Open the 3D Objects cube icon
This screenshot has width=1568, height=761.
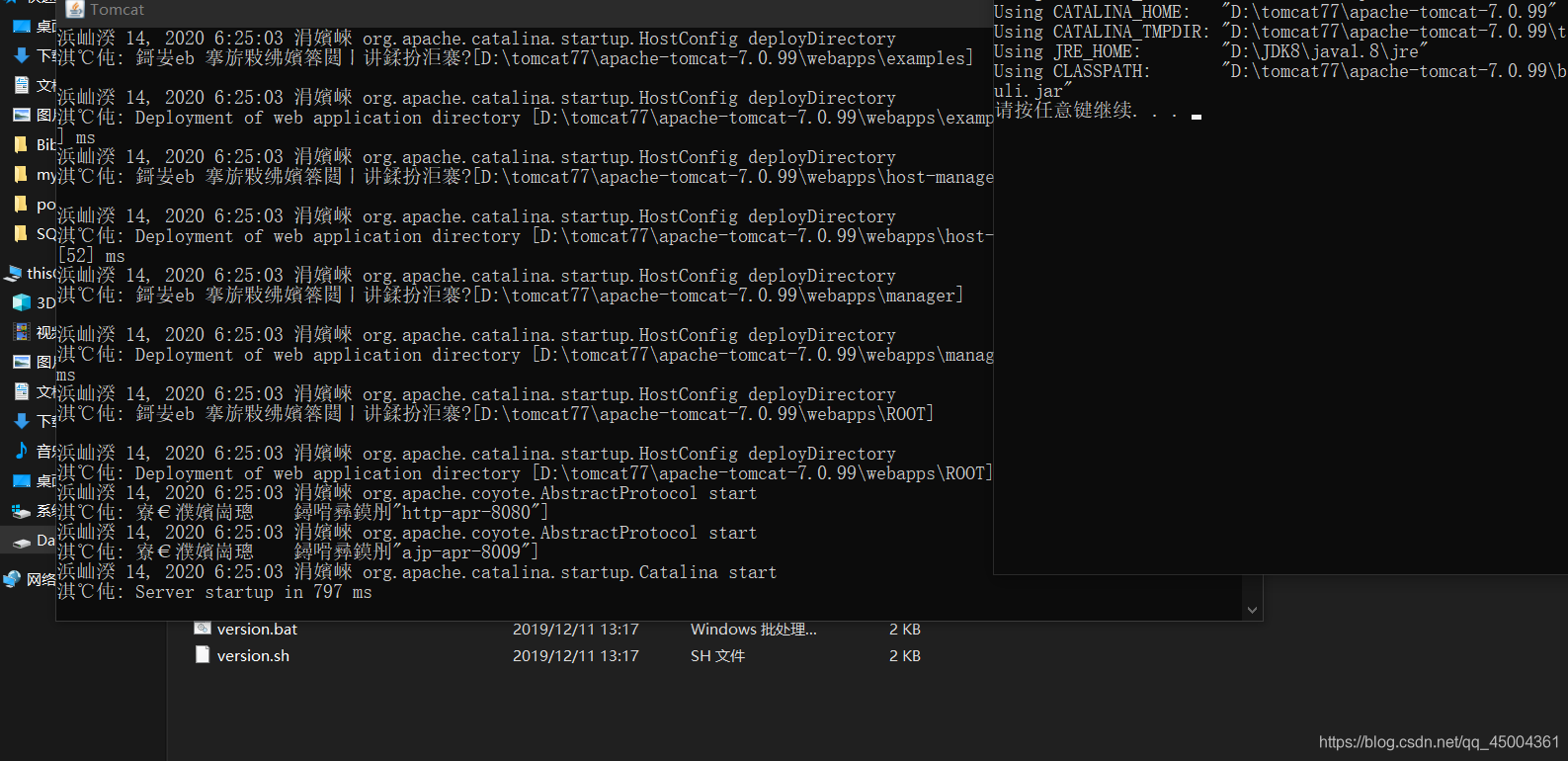click(x=22, y=302)
